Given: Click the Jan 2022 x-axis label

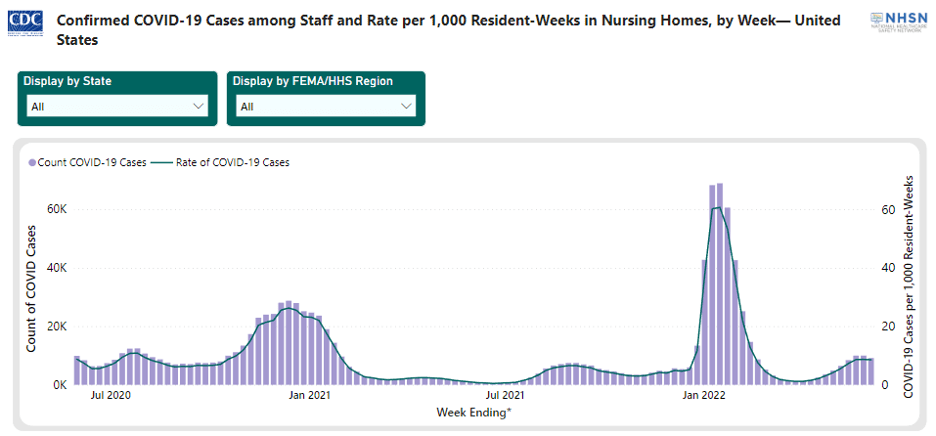Looking at the screenshot, I should [705, 396].
